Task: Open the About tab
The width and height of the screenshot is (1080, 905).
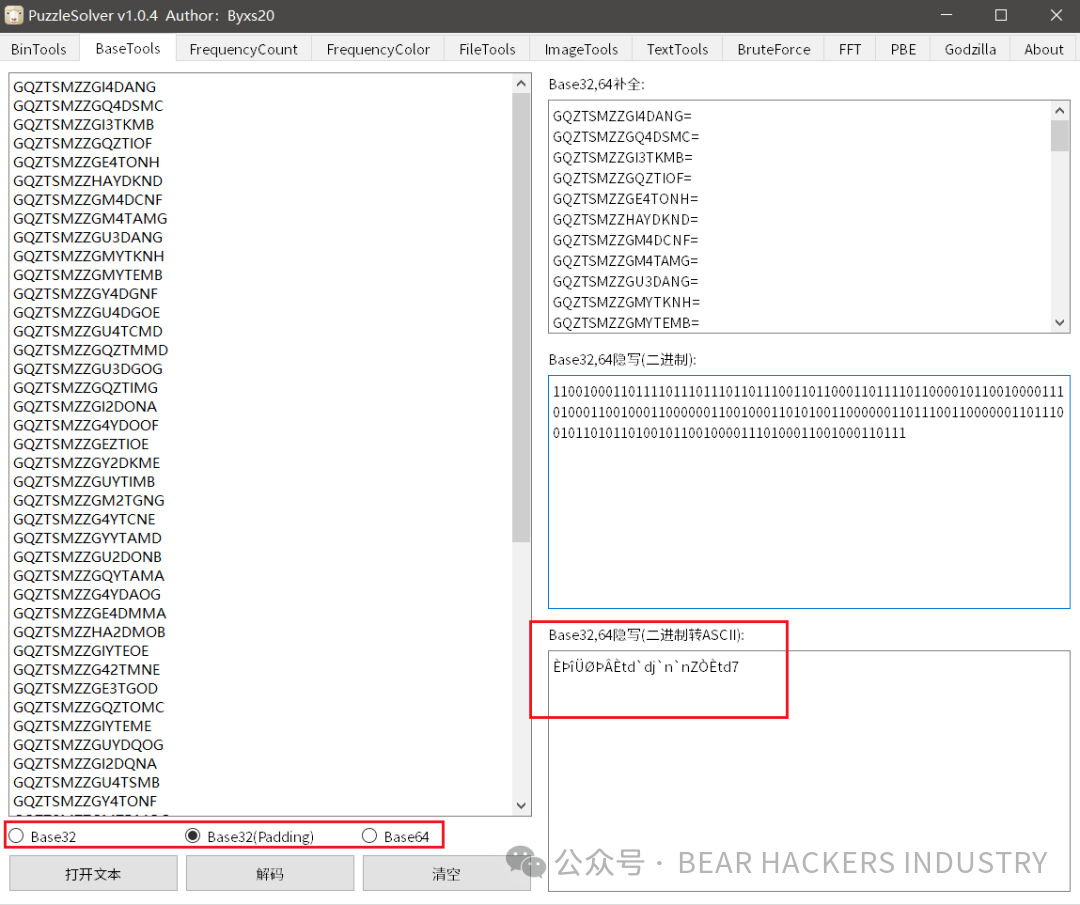Action: (1043, 49)
